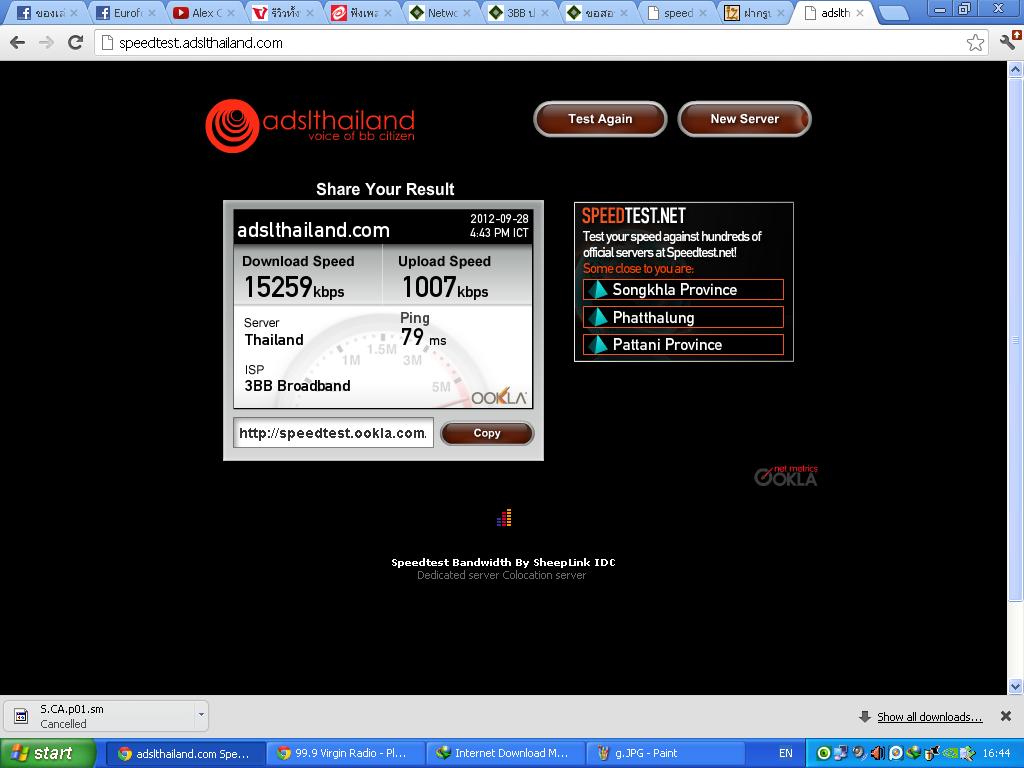Viewport: 1024px width, 768px height.
Task: Click the orange speaker volume tray icon
Action: point(878,753)
